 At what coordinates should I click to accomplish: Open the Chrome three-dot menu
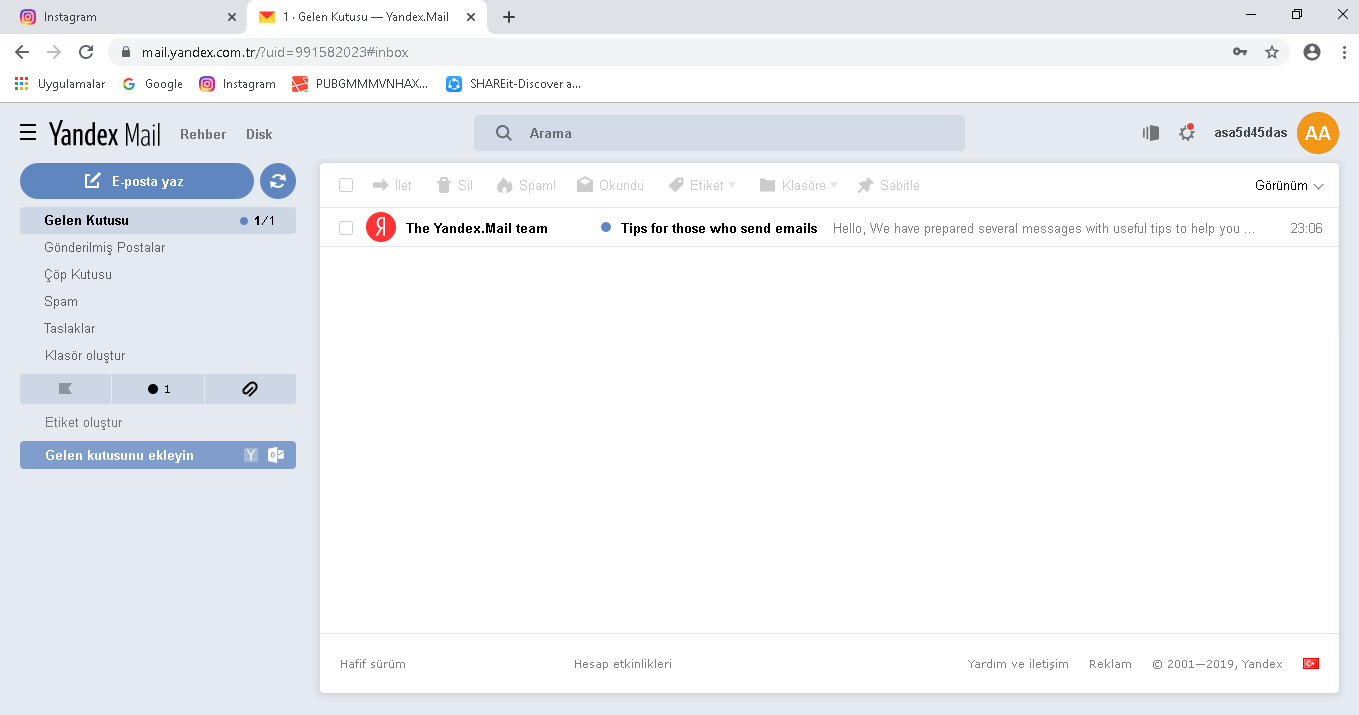(1344, 52)
